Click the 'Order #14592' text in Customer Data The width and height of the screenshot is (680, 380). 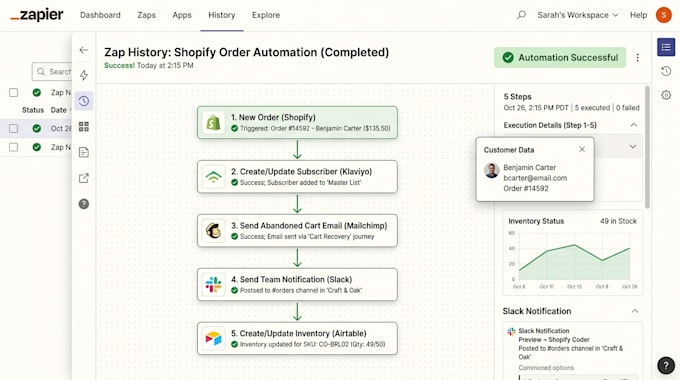click(x=526, y=188)
